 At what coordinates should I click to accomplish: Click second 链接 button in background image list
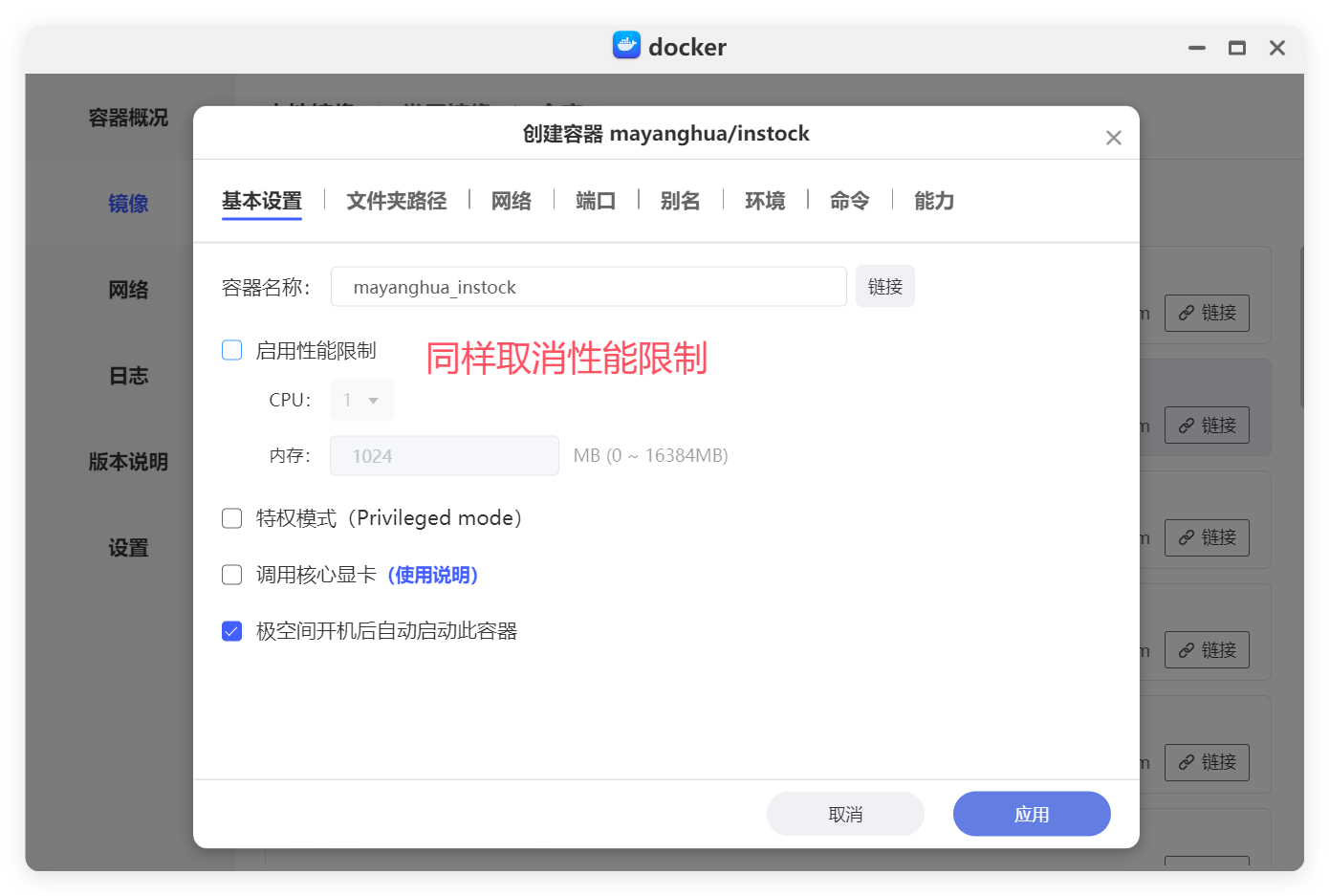click(1207, 426)
